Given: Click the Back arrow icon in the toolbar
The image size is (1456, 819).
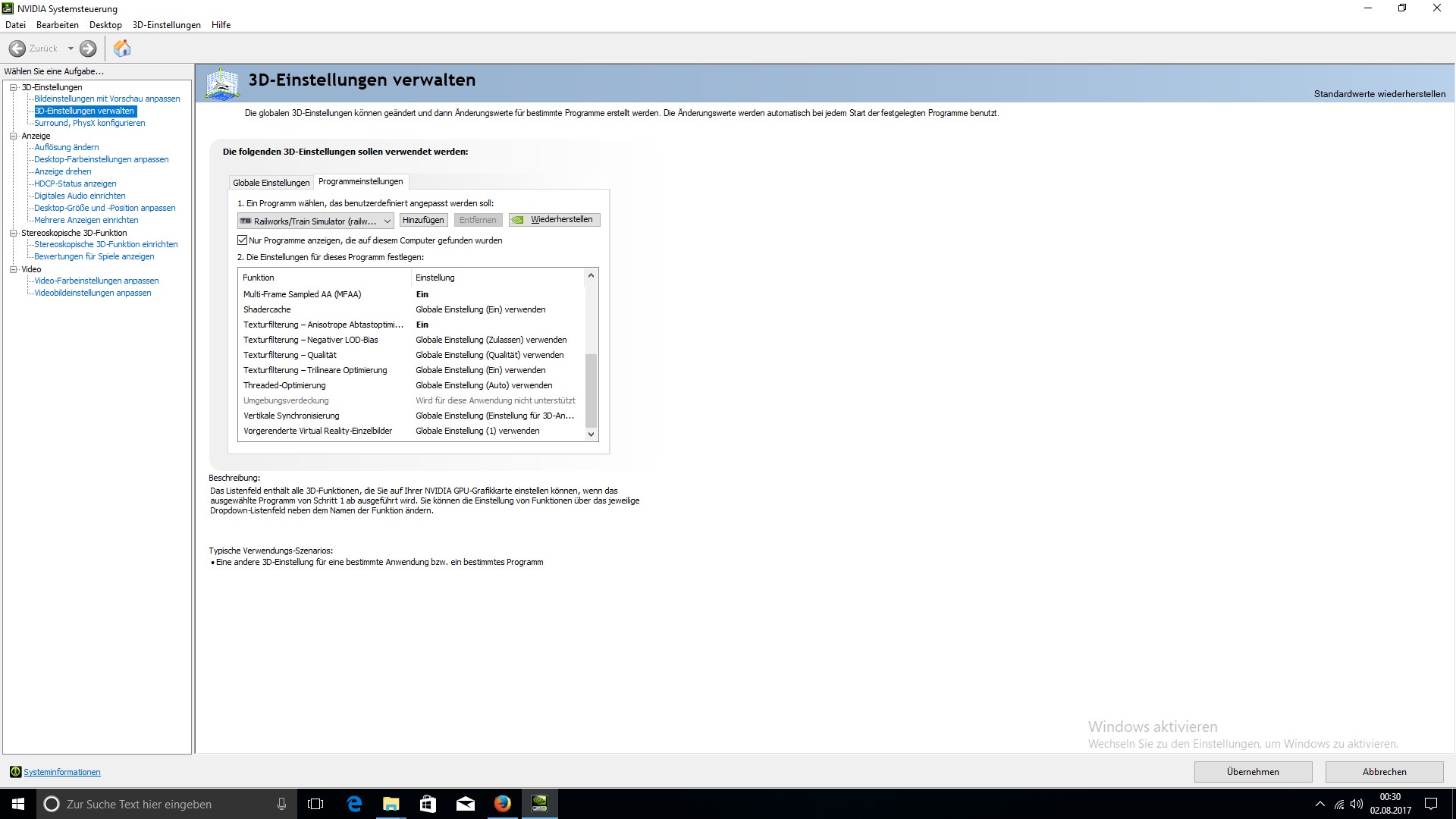Looking at the screenshot, I should pos(17,49).
